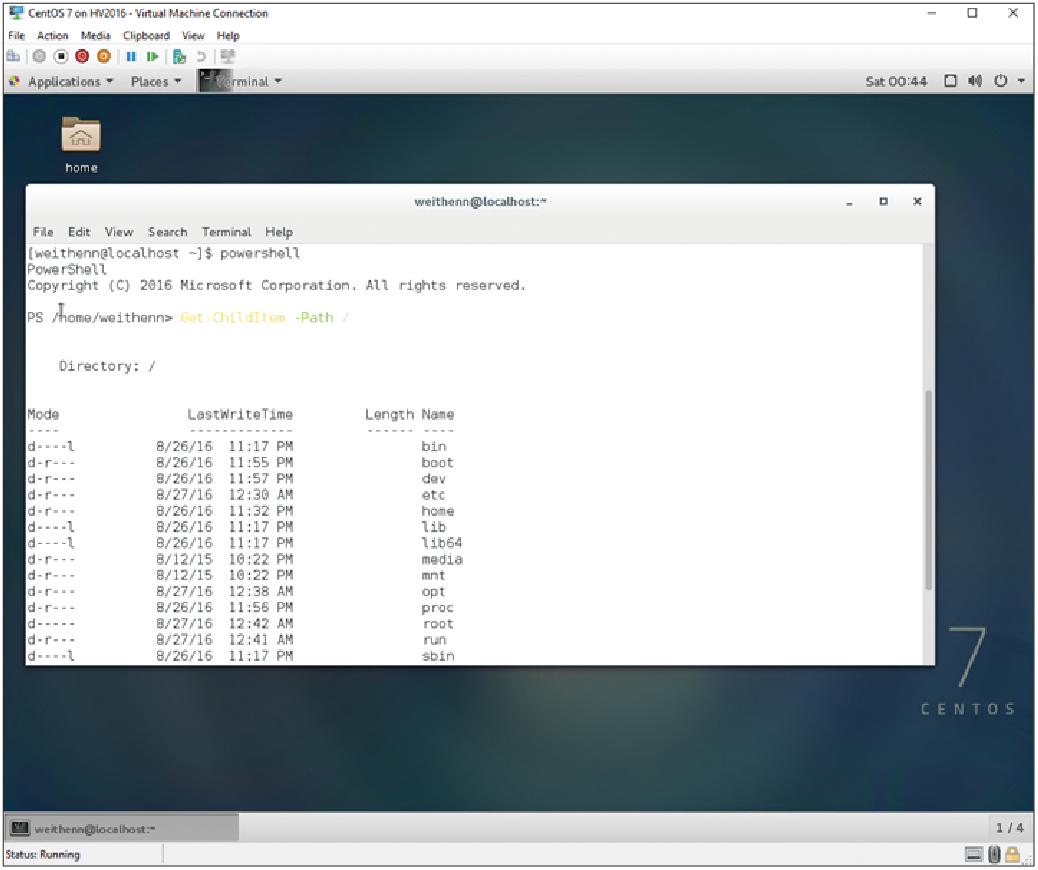1038x870 pixels.
Task: Click the terminal's vertical scrollbar
Action: (x=929, y=490)
